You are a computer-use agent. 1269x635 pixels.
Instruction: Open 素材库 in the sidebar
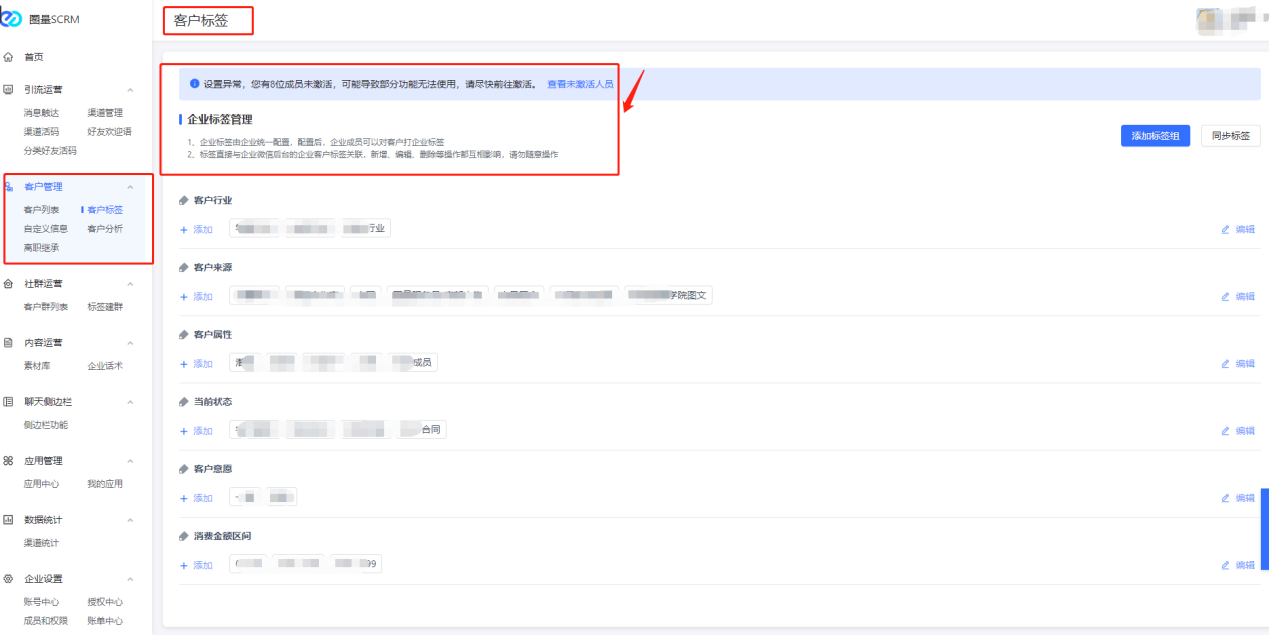[37, 366]
